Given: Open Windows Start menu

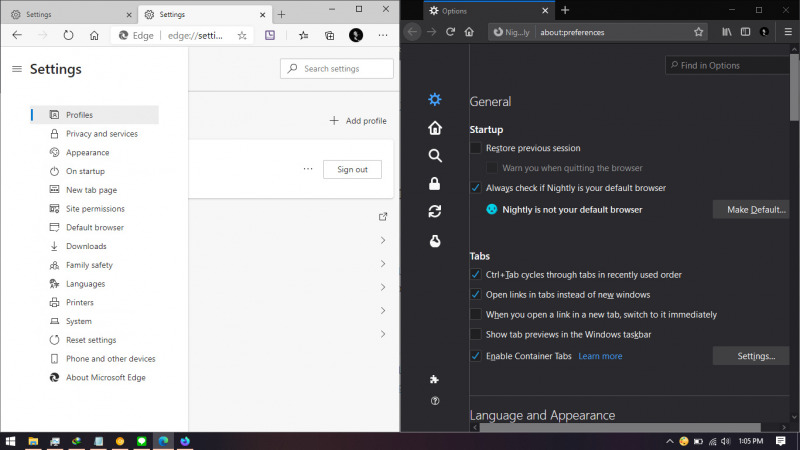Looking at the screenshot, I should coord(10,441).
